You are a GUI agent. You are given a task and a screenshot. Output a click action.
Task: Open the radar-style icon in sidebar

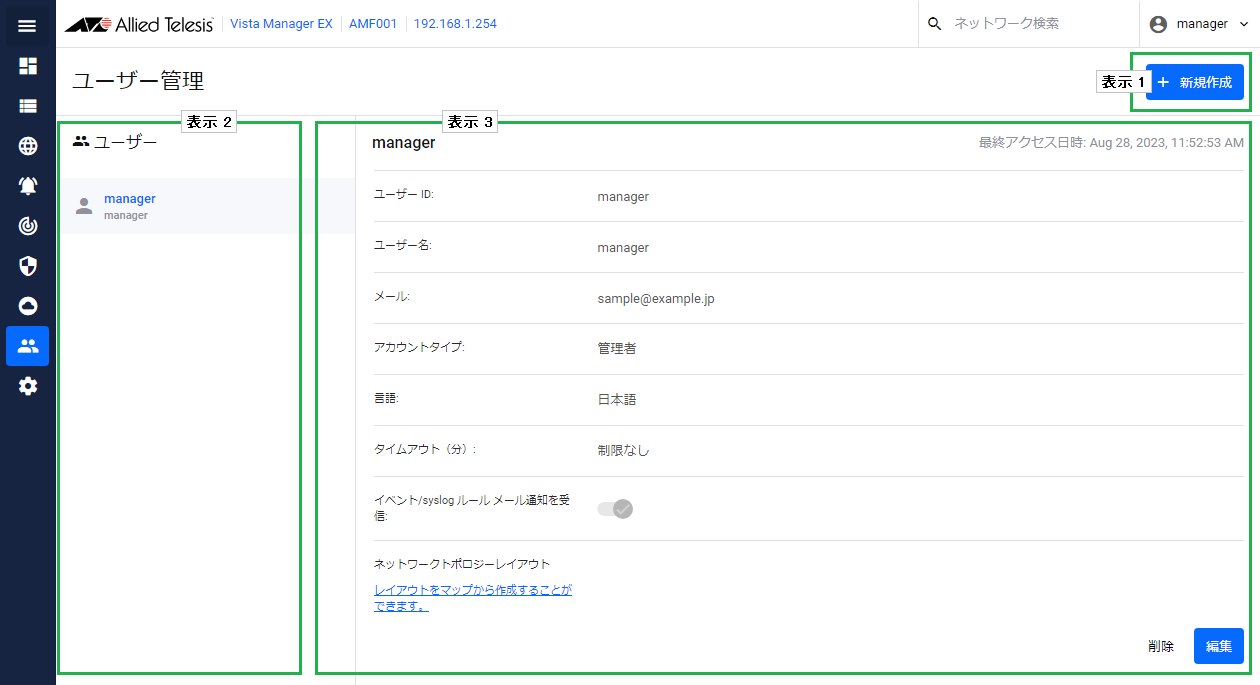(x=28, y=226)
